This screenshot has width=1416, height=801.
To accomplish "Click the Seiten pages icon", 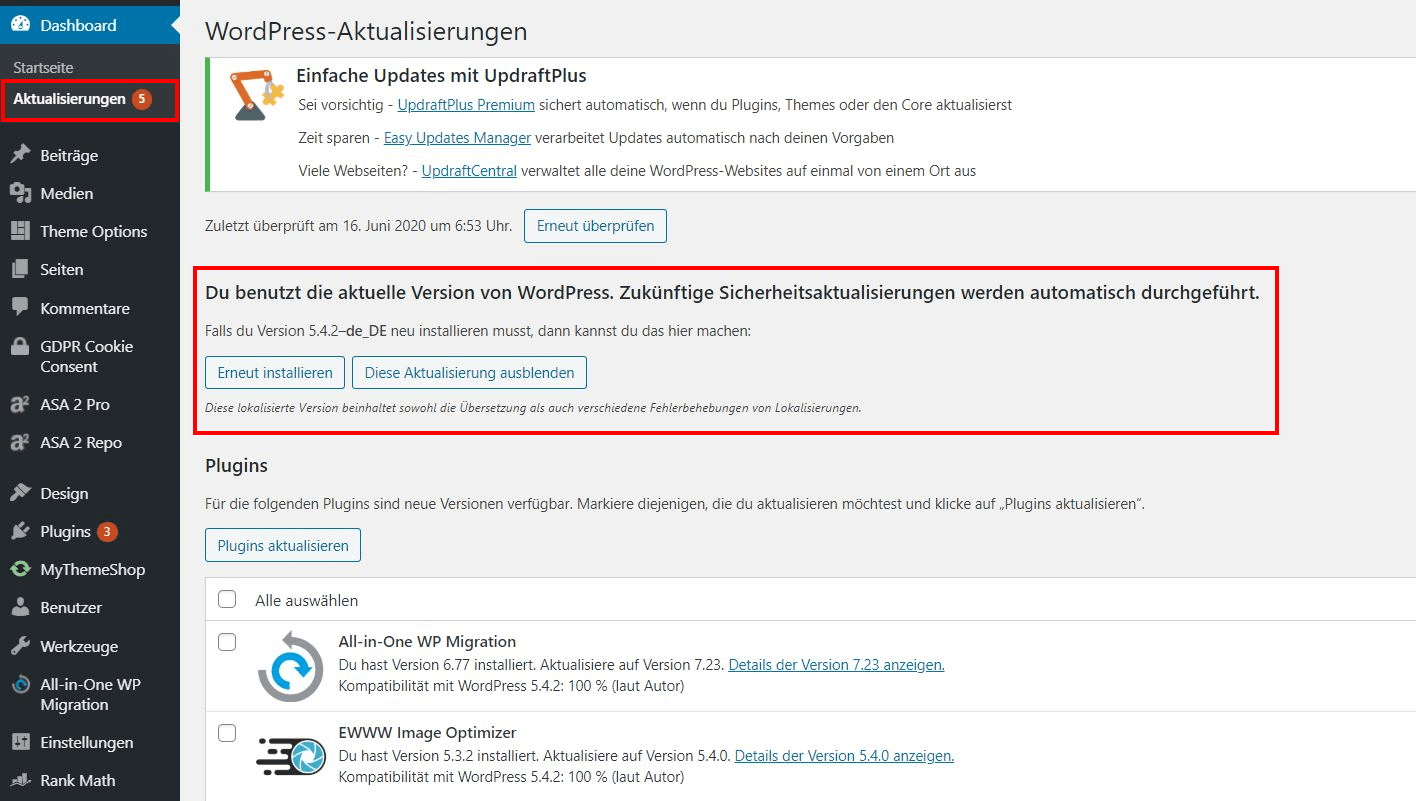I will click(x=20, y=269).
